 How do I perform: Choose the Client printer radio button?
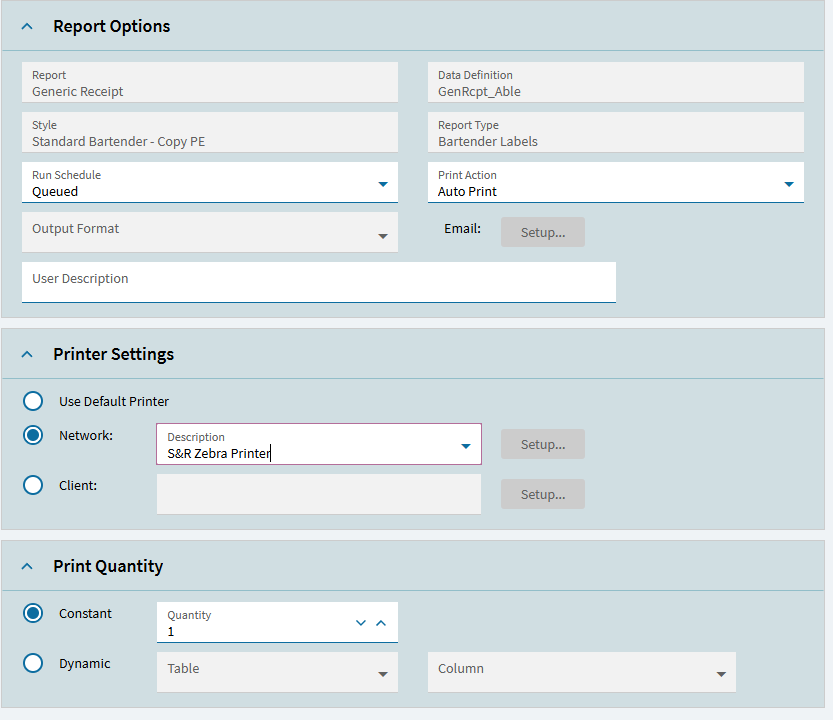tap(34, 485)
